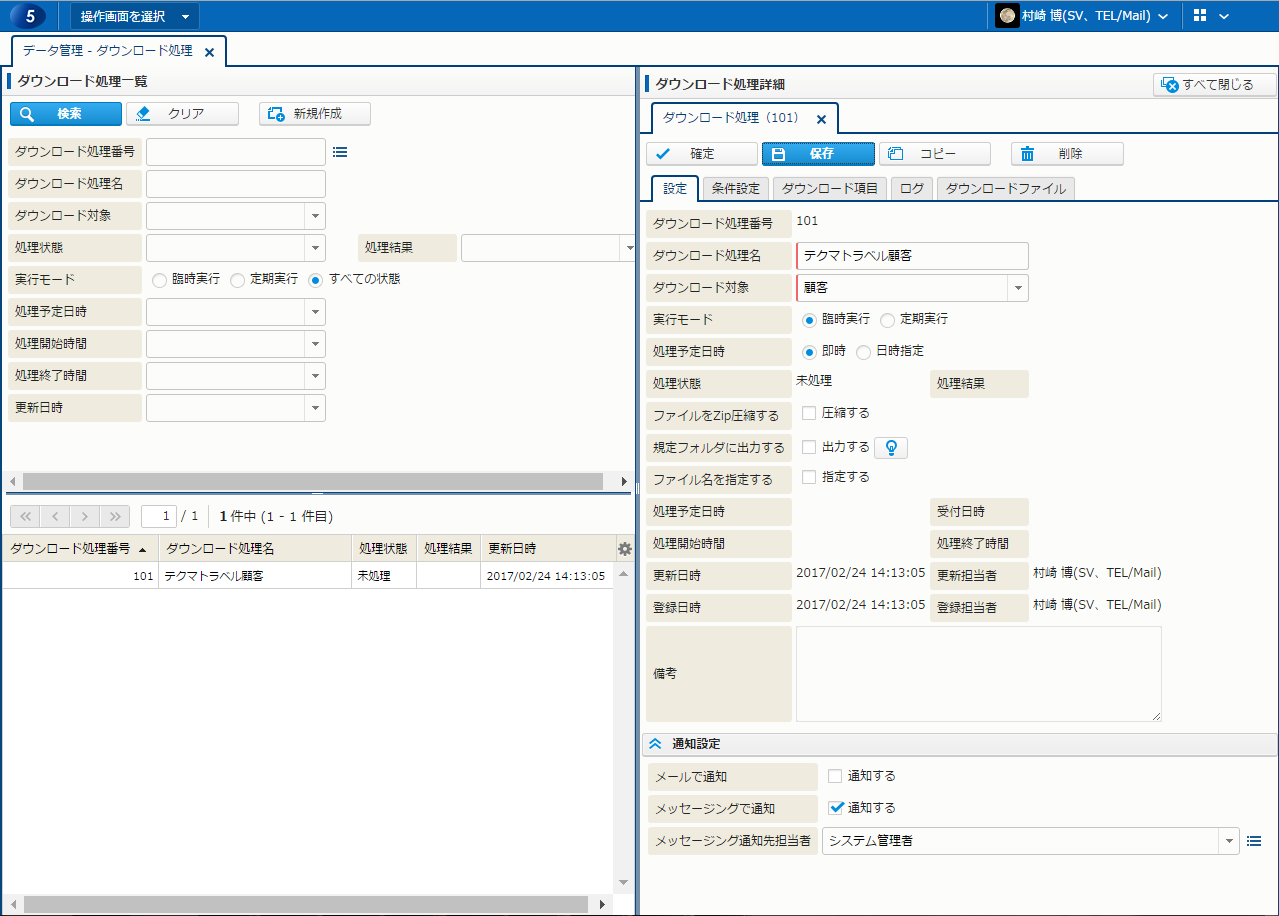Image resolution: width=1279 pixels, height=916 pixels.
Task: Switch to the 条件設定 tab
Action: pos(736,188)
